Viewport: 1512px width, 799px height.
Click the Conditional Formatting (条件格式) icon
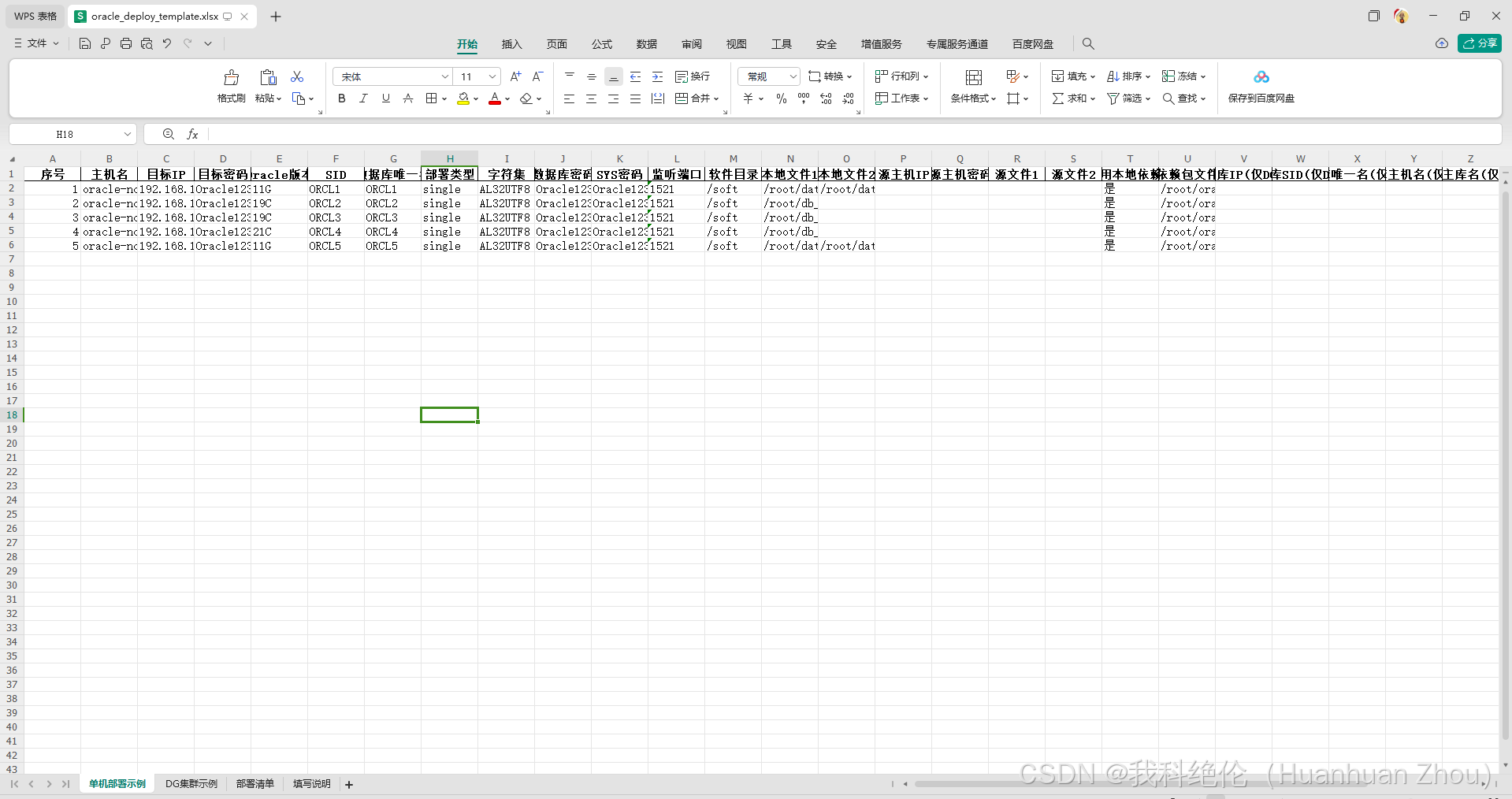[974, 77]
